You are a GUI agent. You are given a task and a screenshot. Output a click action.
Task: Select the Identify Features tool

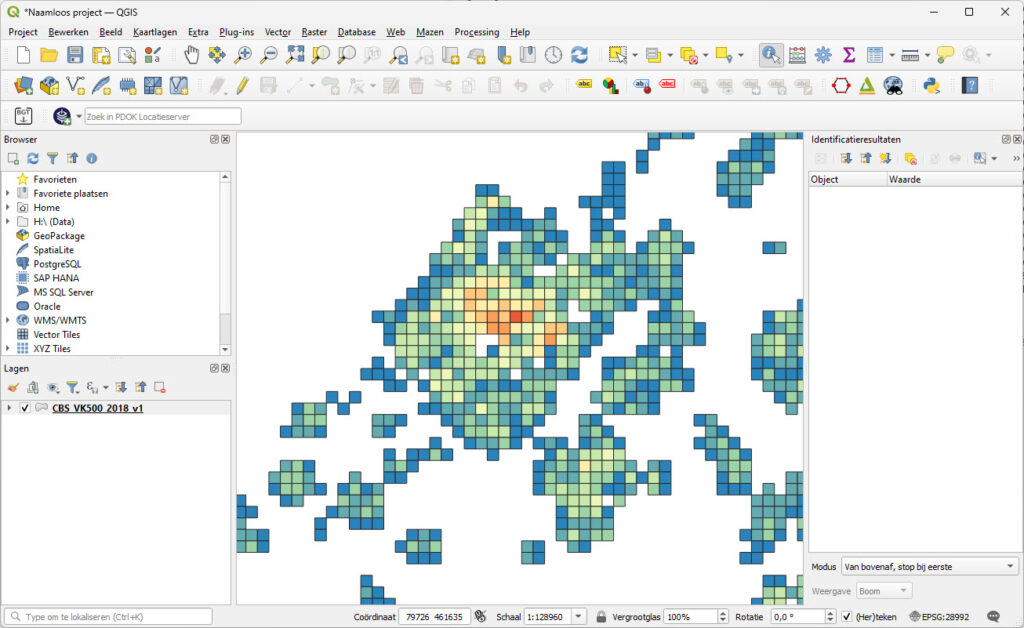[771, 57]
